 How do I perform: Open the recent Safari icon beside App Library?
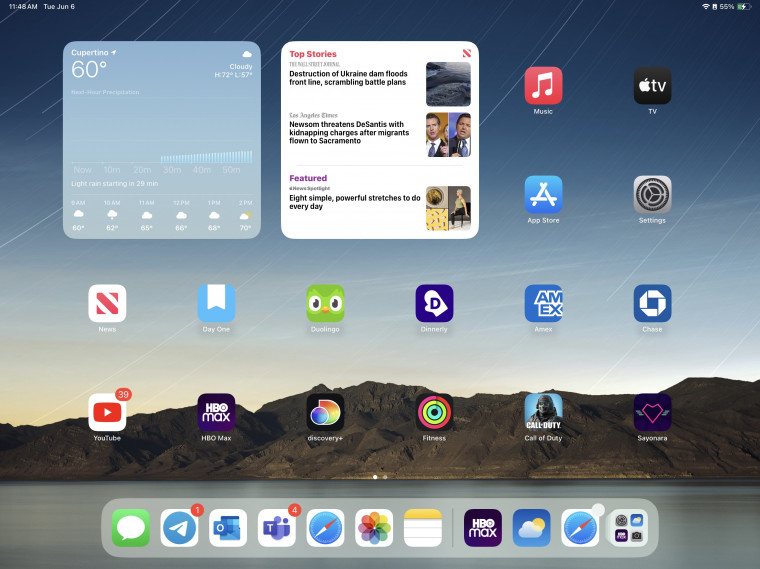click(x=580, y=528)
